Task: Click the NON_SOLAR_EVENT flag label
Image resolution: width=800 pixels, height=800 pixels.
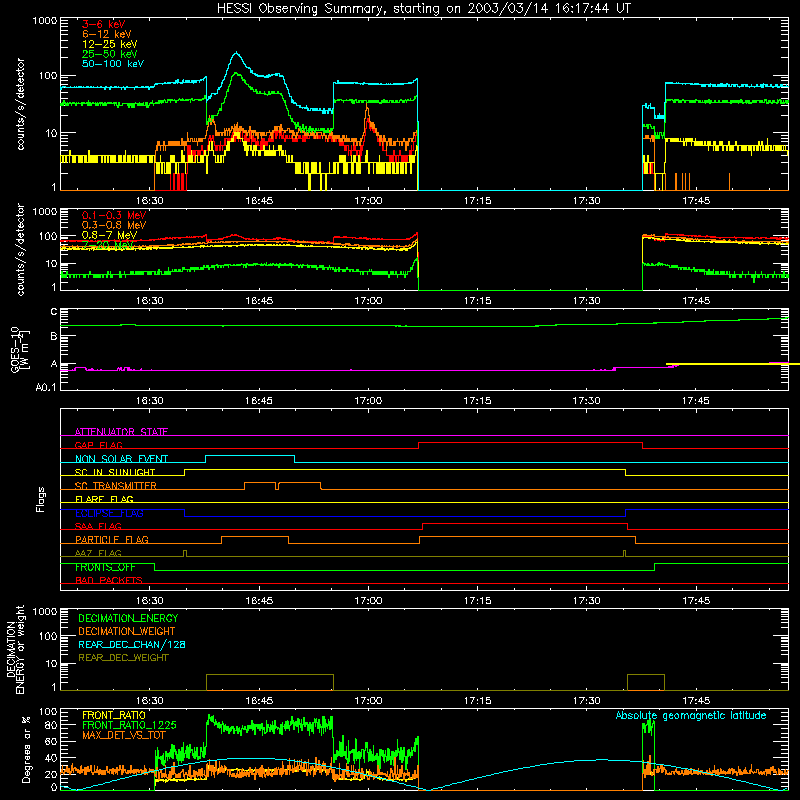Action: point(121,459)
